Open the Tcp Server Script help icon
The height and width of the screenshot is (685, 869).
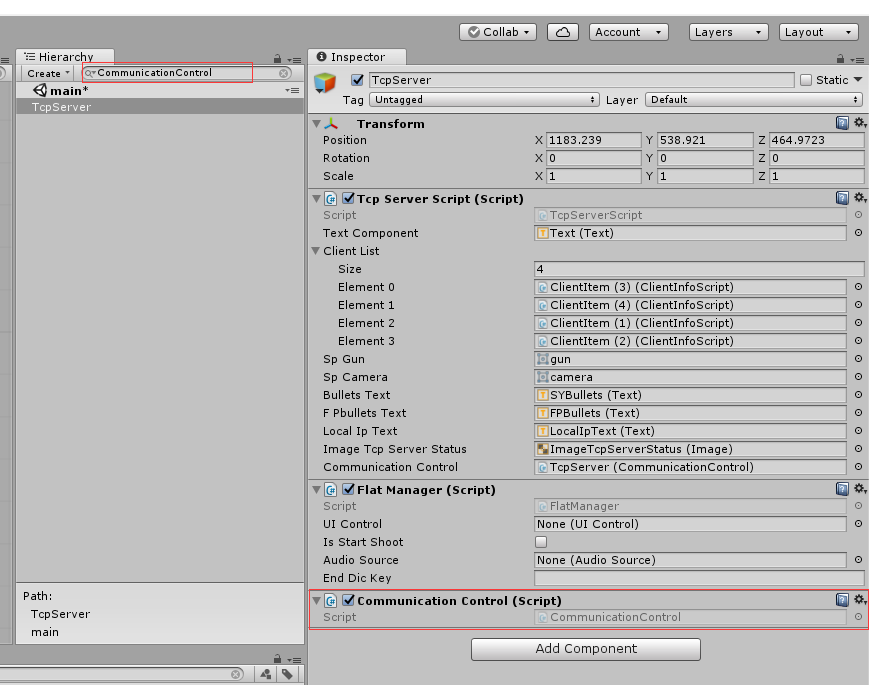tap(842, 198)
